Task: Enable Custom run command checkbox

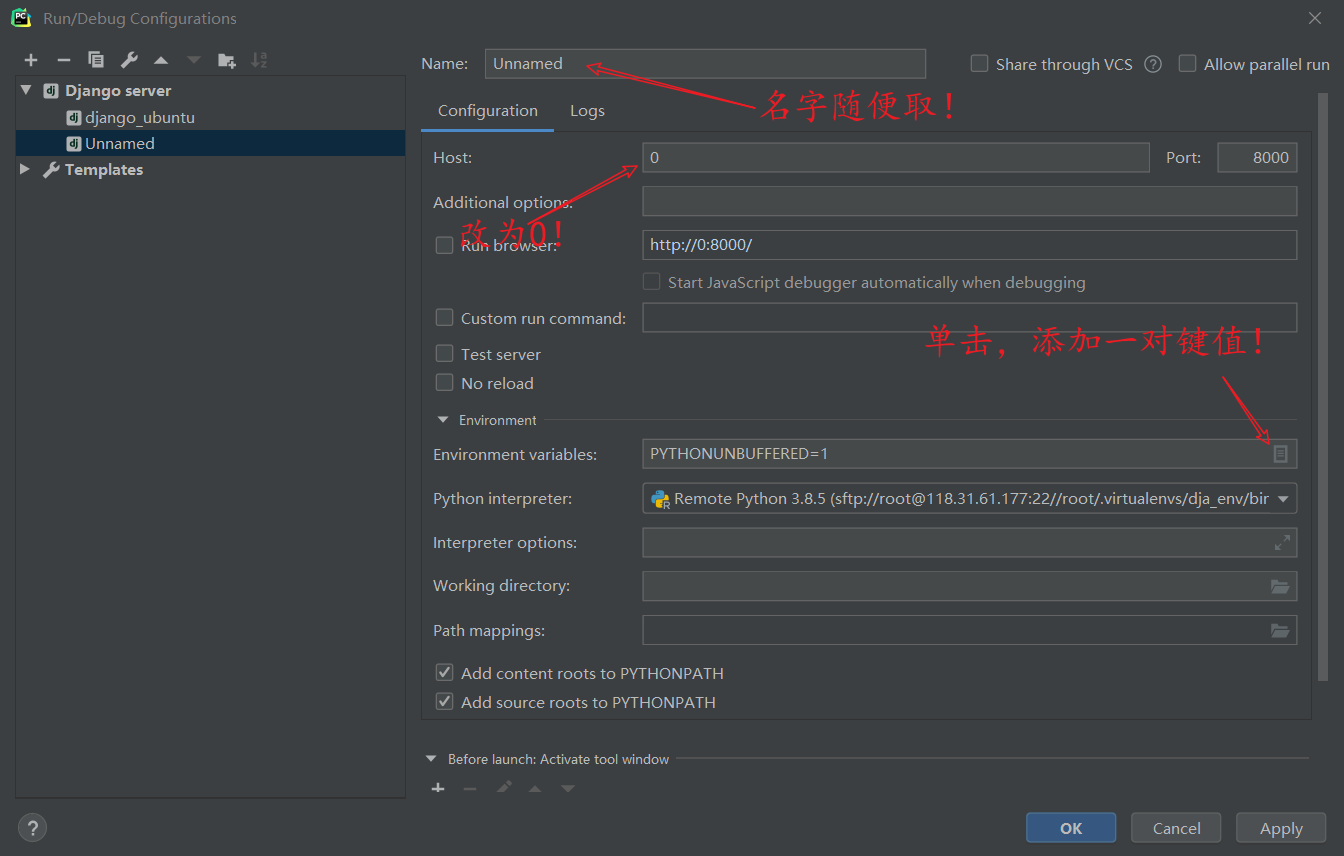Action: coord(445,318)
